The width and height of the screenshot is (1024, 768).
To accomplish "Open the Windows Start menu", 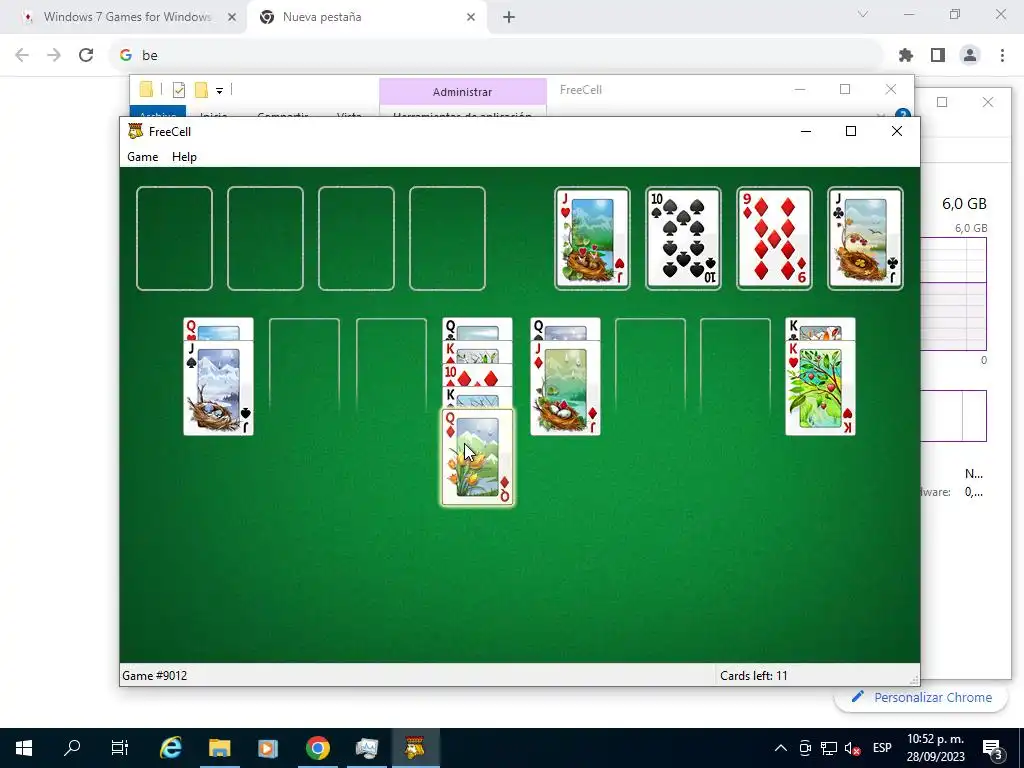I will coord(24,748).
